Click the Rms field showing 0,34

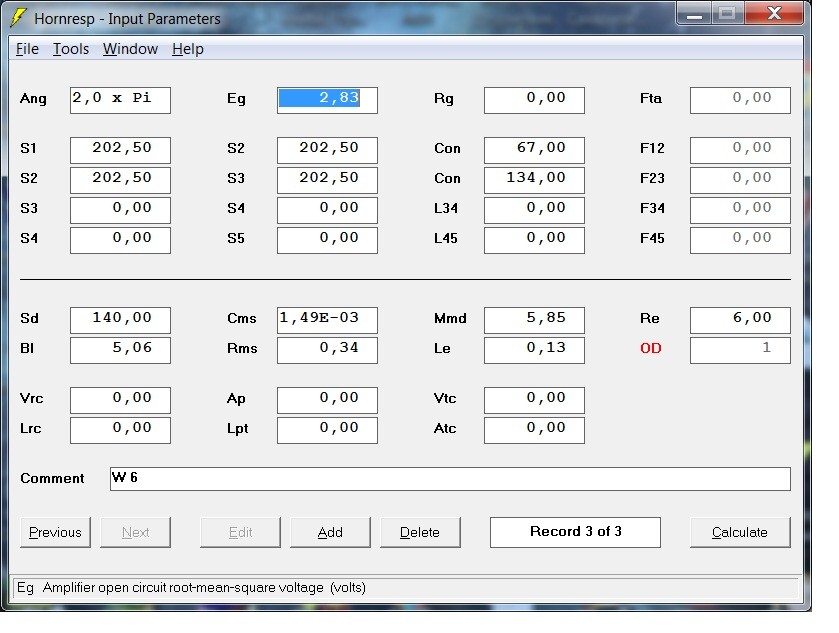tap(327, 350)
